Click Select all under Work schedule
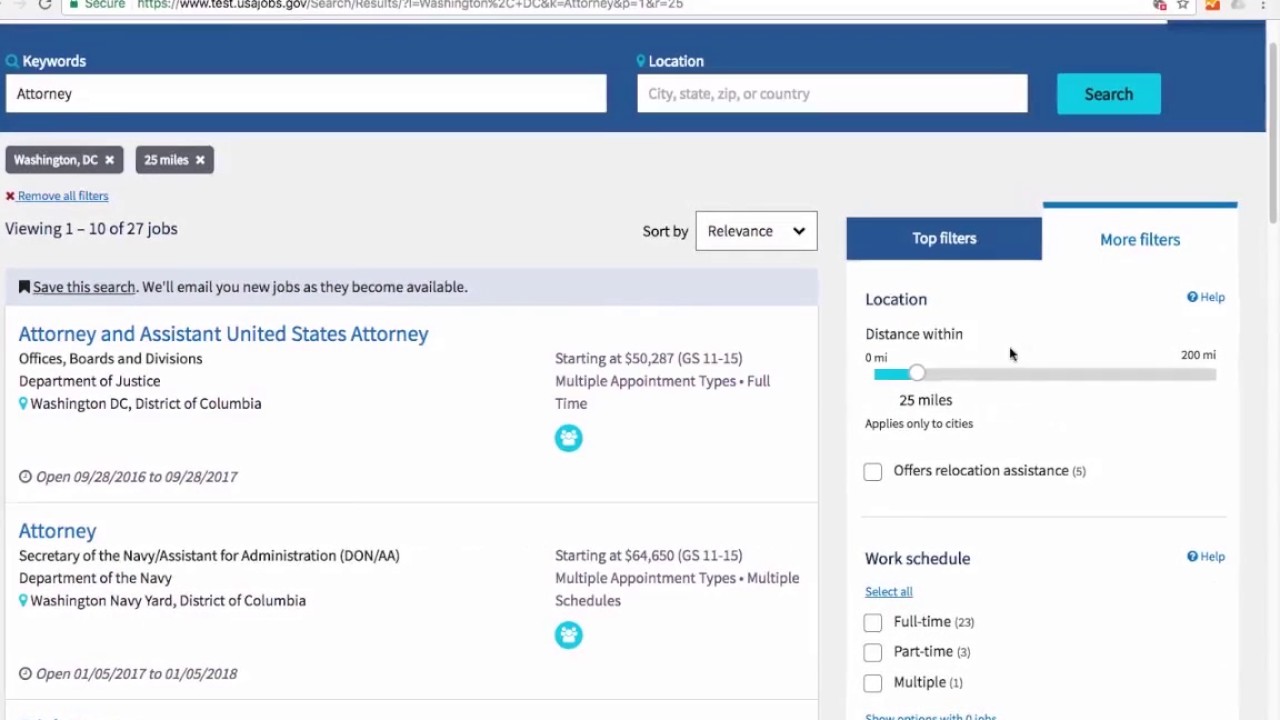Image resolution: width=1280 pixels, height=720 pixels. coord(889,591)
